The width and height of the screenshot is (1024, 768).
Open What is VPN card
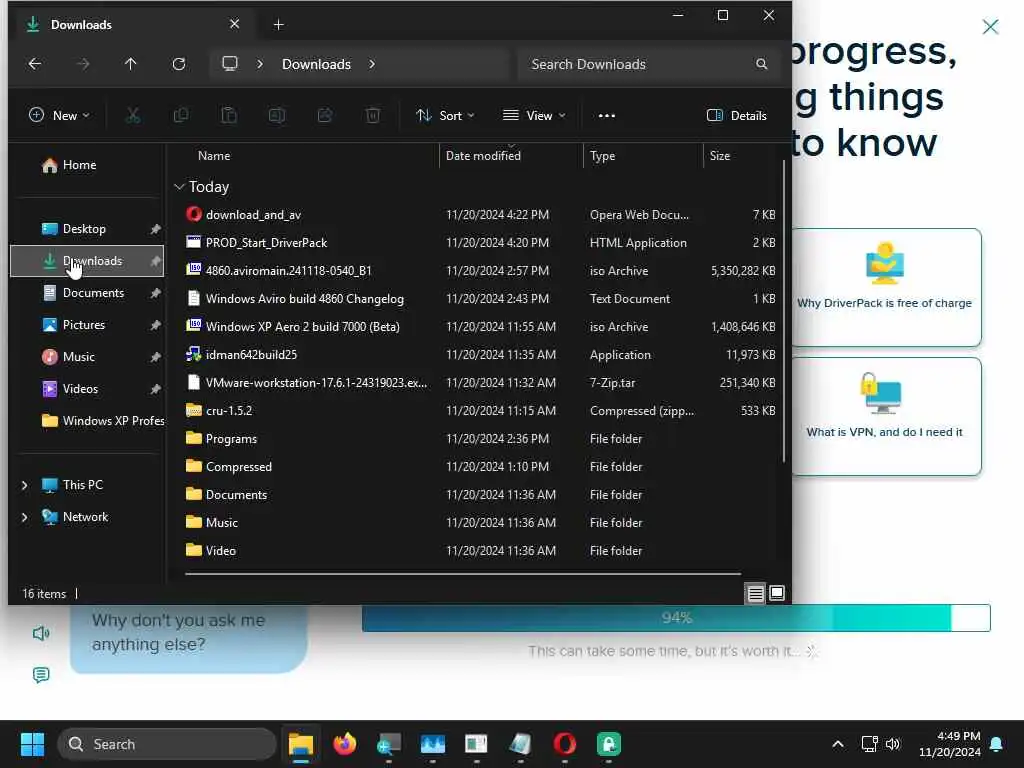pos(886,417)
